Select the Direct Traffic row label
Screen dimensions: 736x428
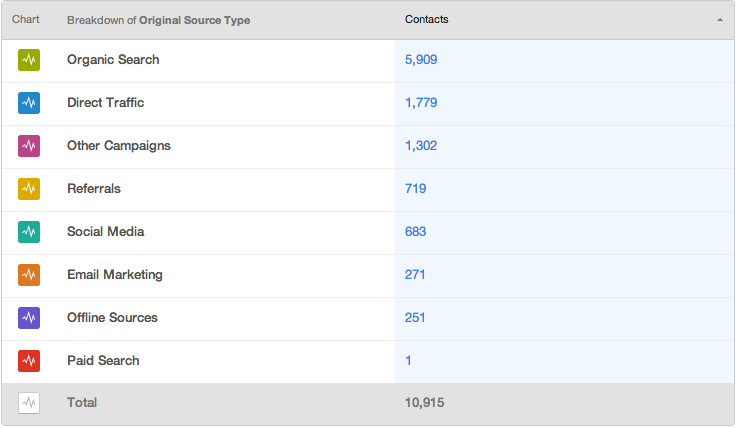(106, 103)
